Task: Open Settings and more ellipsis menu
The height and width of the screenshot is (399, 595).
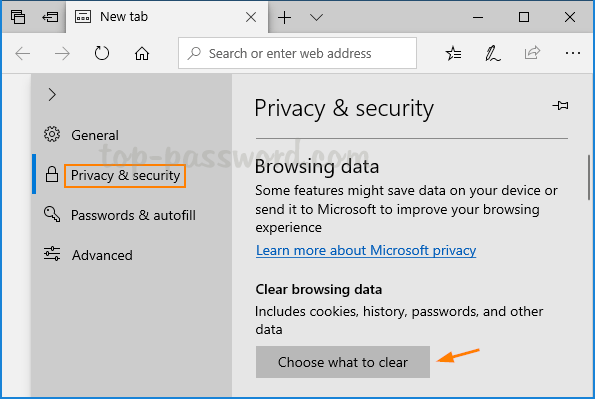Action: [573, 53]
